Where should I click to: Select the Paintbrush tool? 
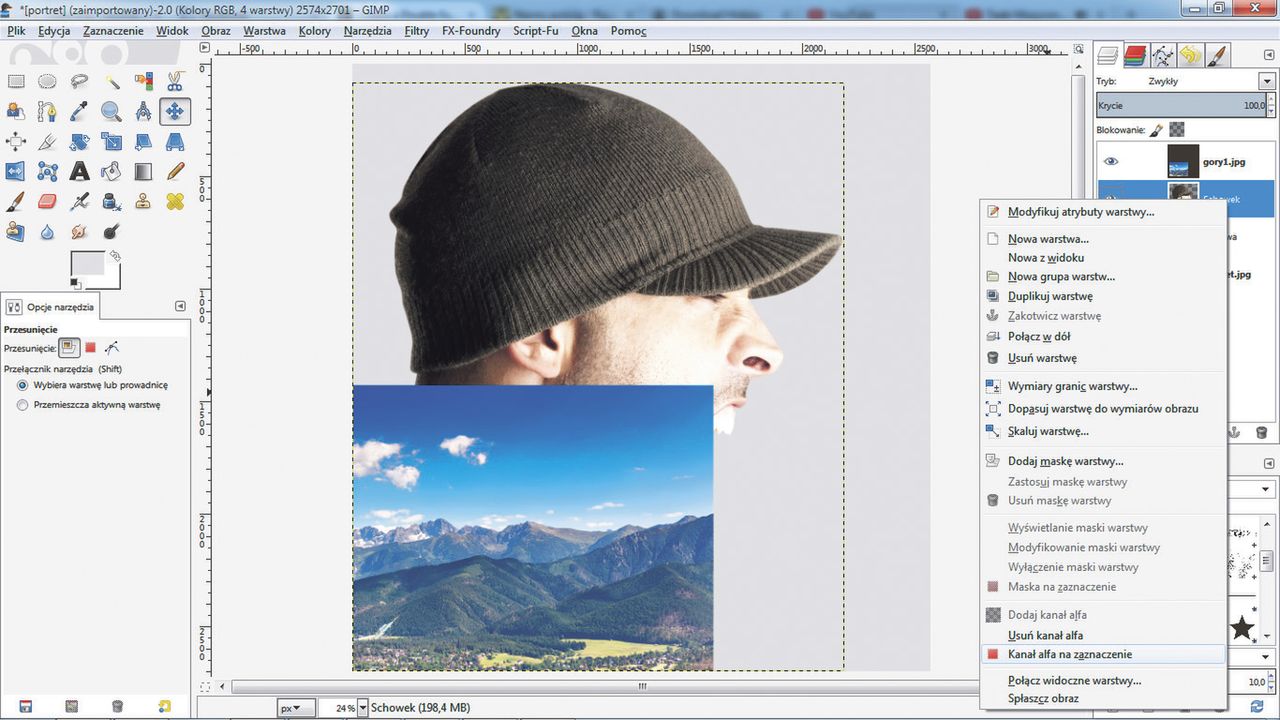[x=16, y=201]
